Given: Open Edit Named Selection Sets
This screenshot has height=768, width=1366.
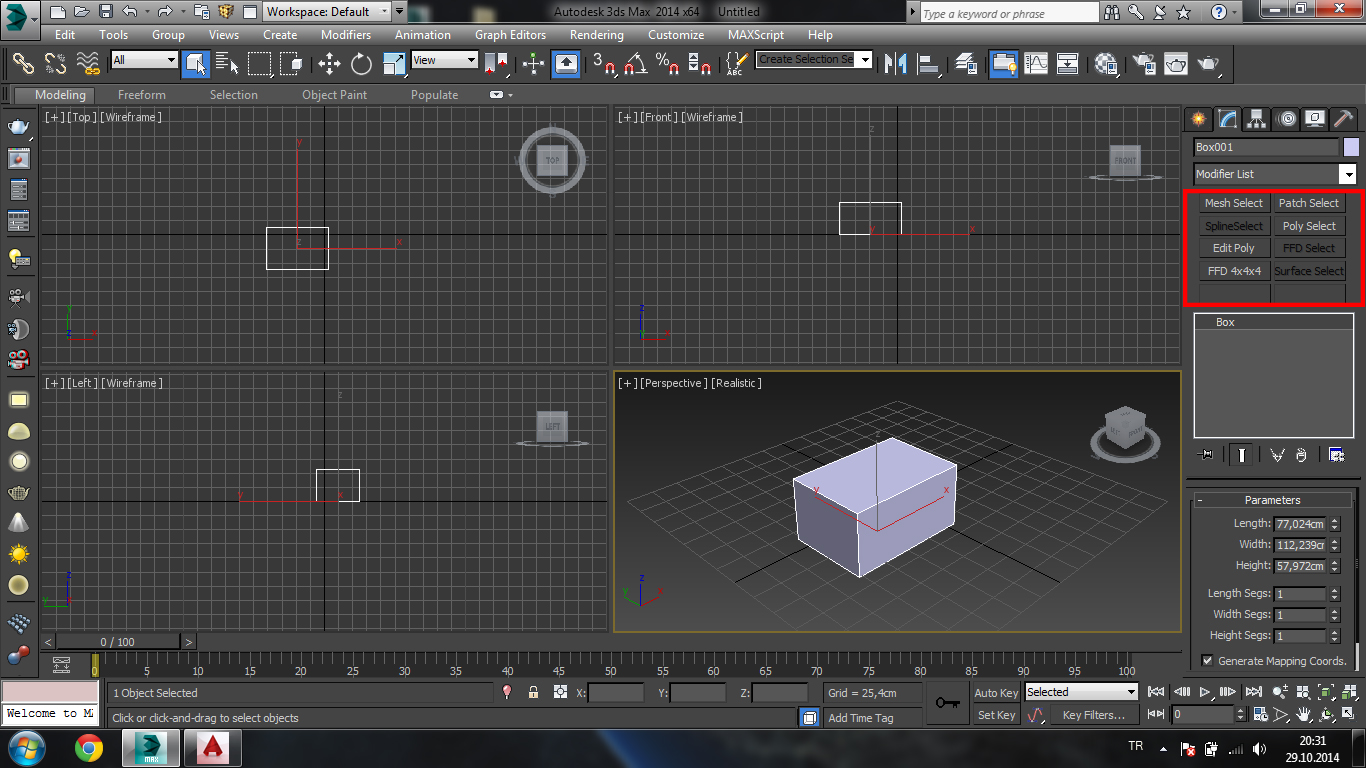Looking at the screenshot, I should [736, 64].
